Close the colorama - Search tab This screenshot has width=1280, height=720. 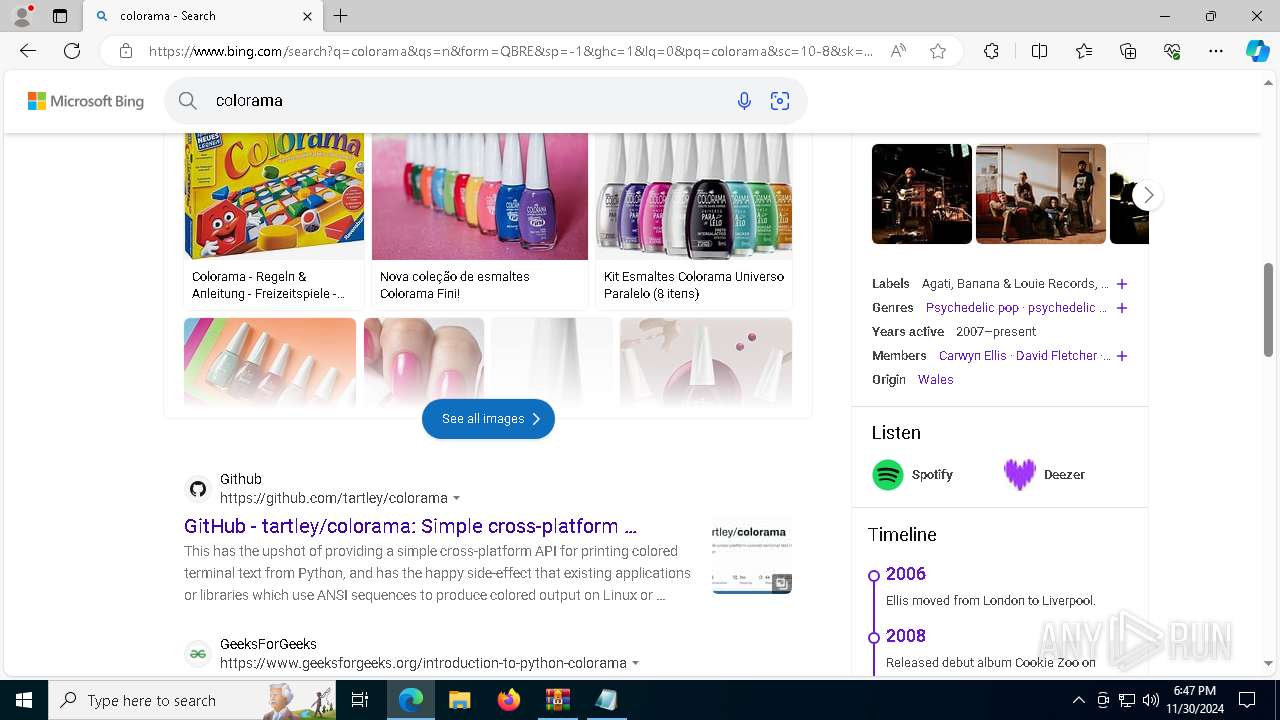click(307, 16)
